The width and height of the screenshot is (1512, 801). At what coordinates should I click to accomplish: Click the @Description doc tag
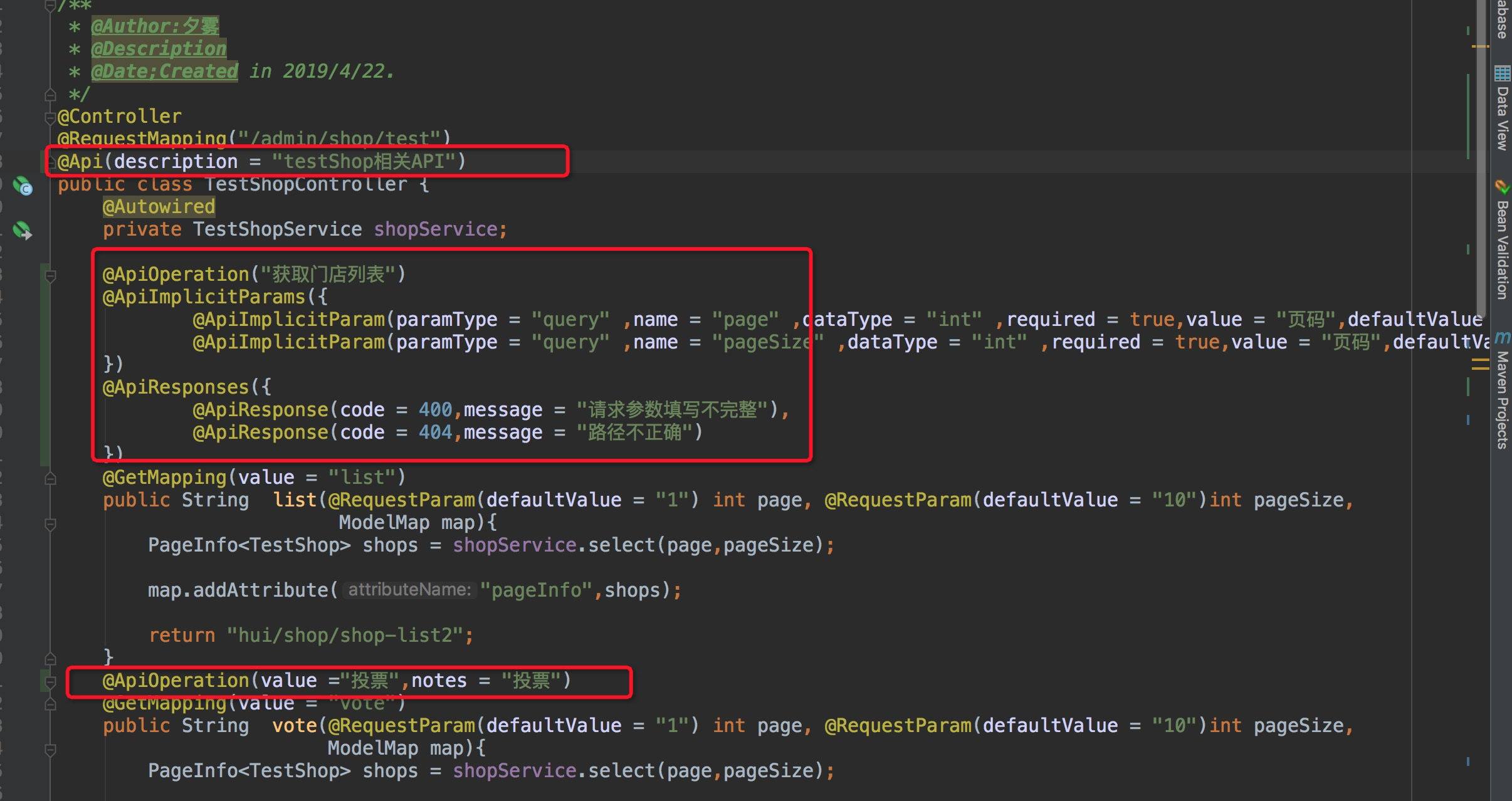click(x=159, y=49)
